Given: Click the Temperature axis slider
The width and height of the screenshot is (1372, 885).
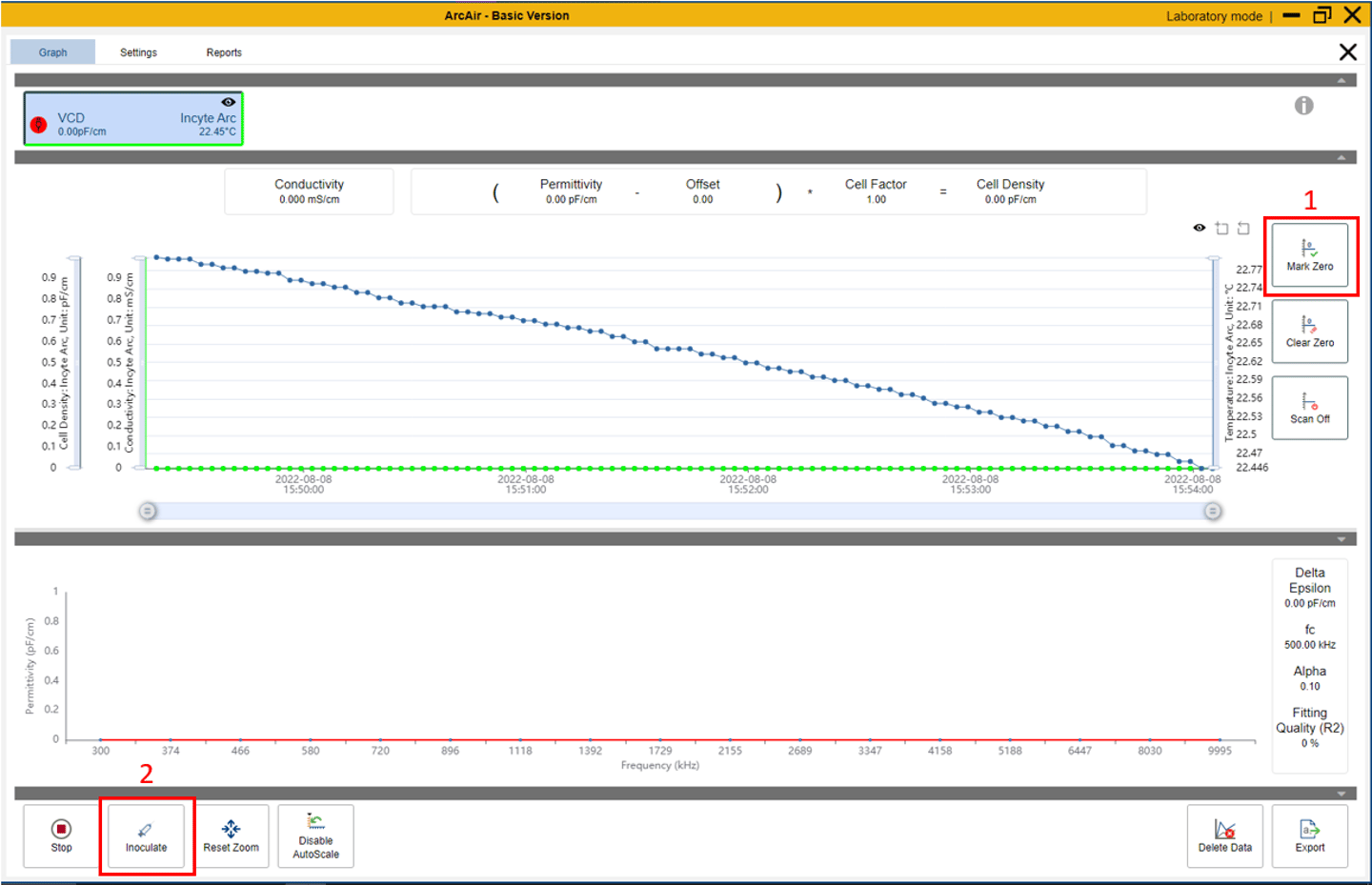Looking at the screenshot, I should point(1214,363).
